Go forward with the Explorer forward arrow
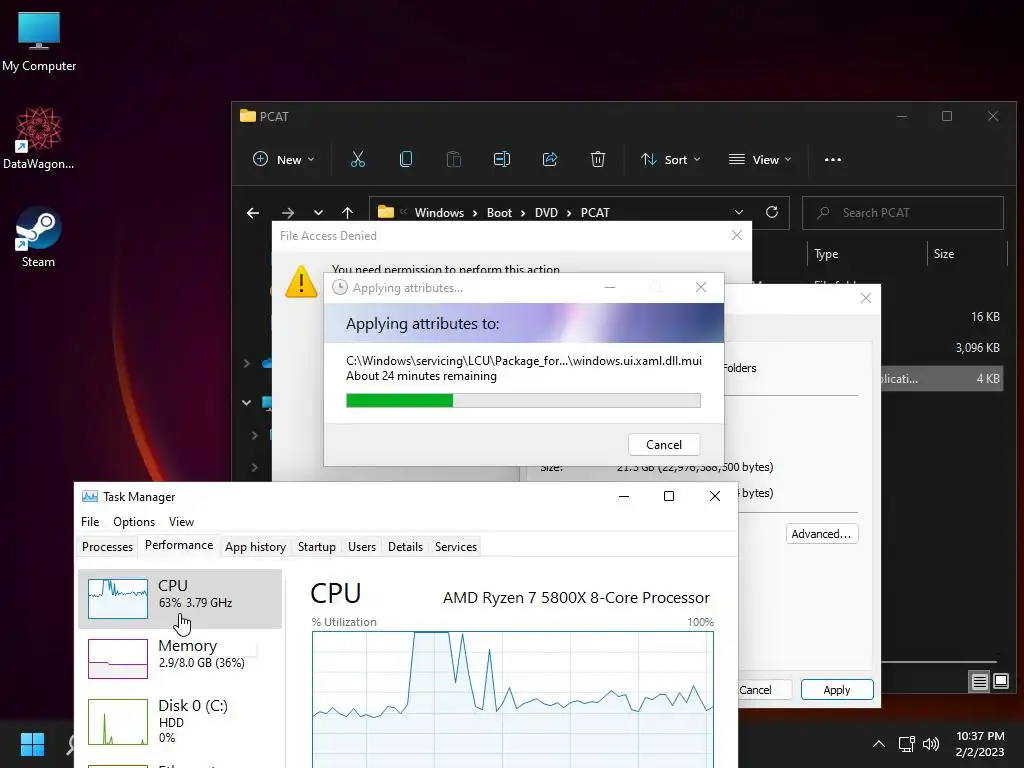This screenshot has width=1024, height=768. (287, 213)
